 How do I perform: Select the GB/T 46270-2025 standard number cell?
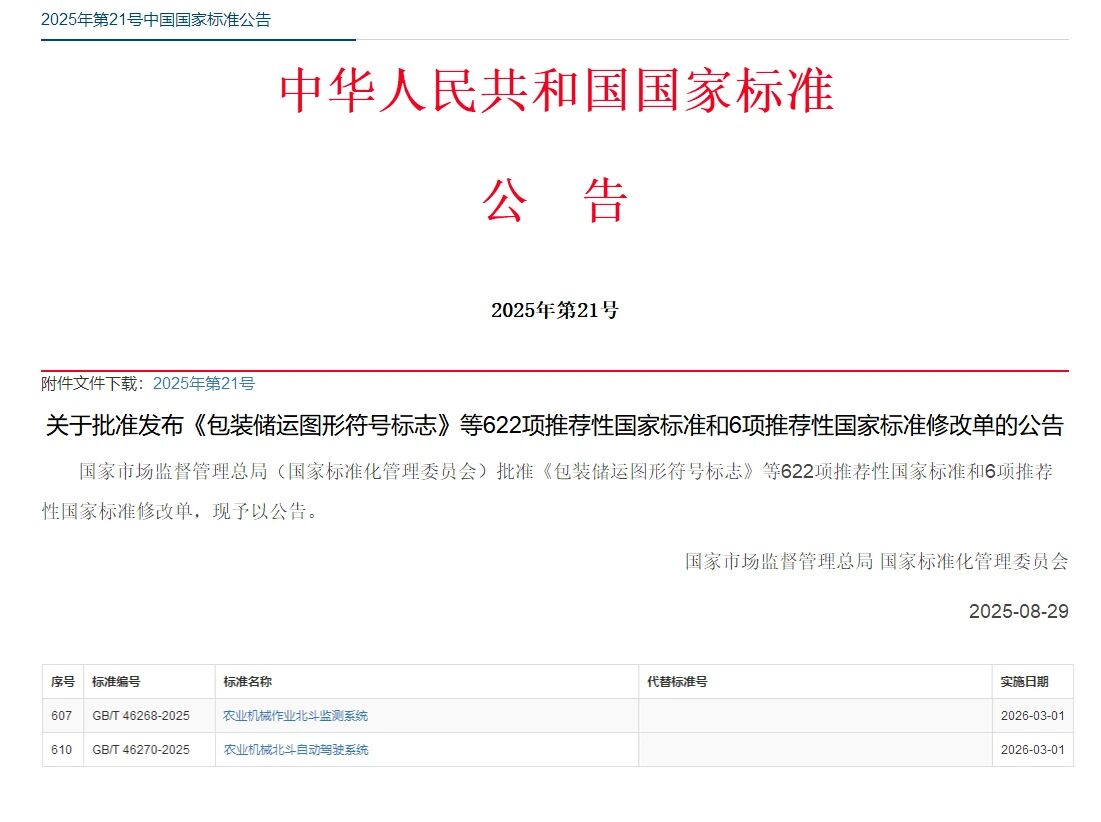pyautogui.click(x=141, y=750)
